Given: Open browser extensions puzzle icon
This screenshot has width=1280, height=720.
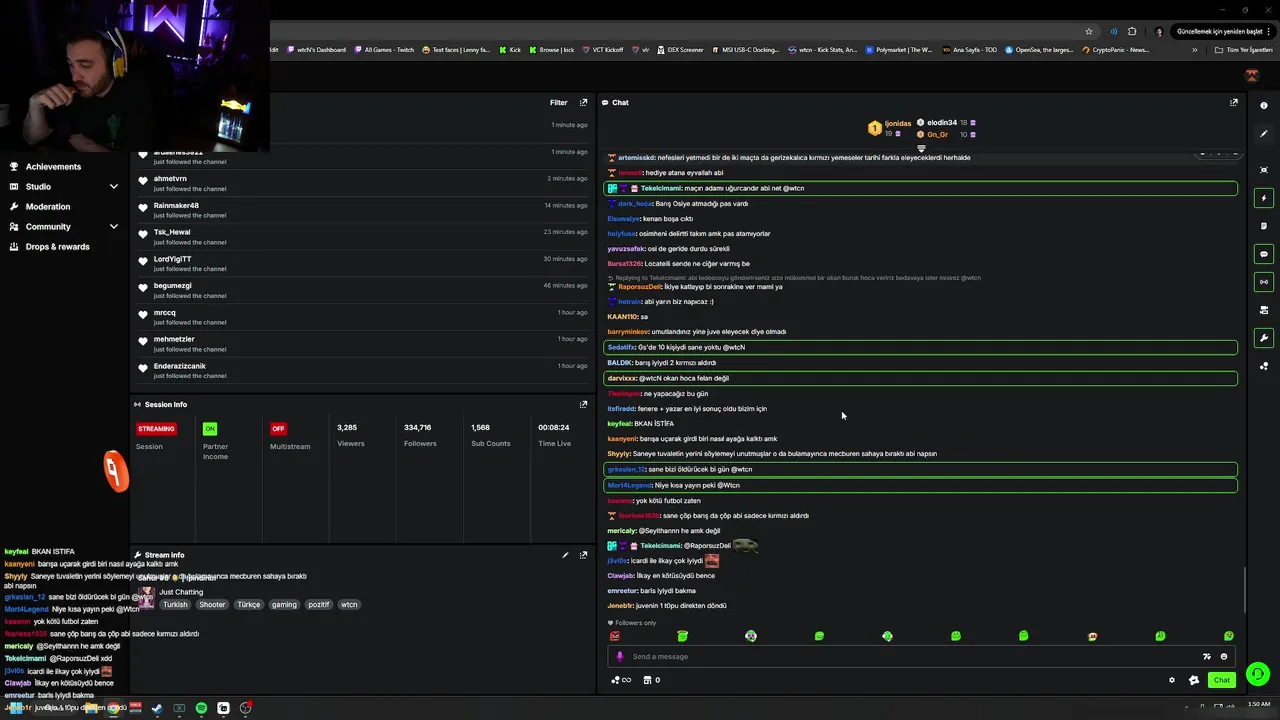Looking at the screenshot, I should pos(1132,31).
